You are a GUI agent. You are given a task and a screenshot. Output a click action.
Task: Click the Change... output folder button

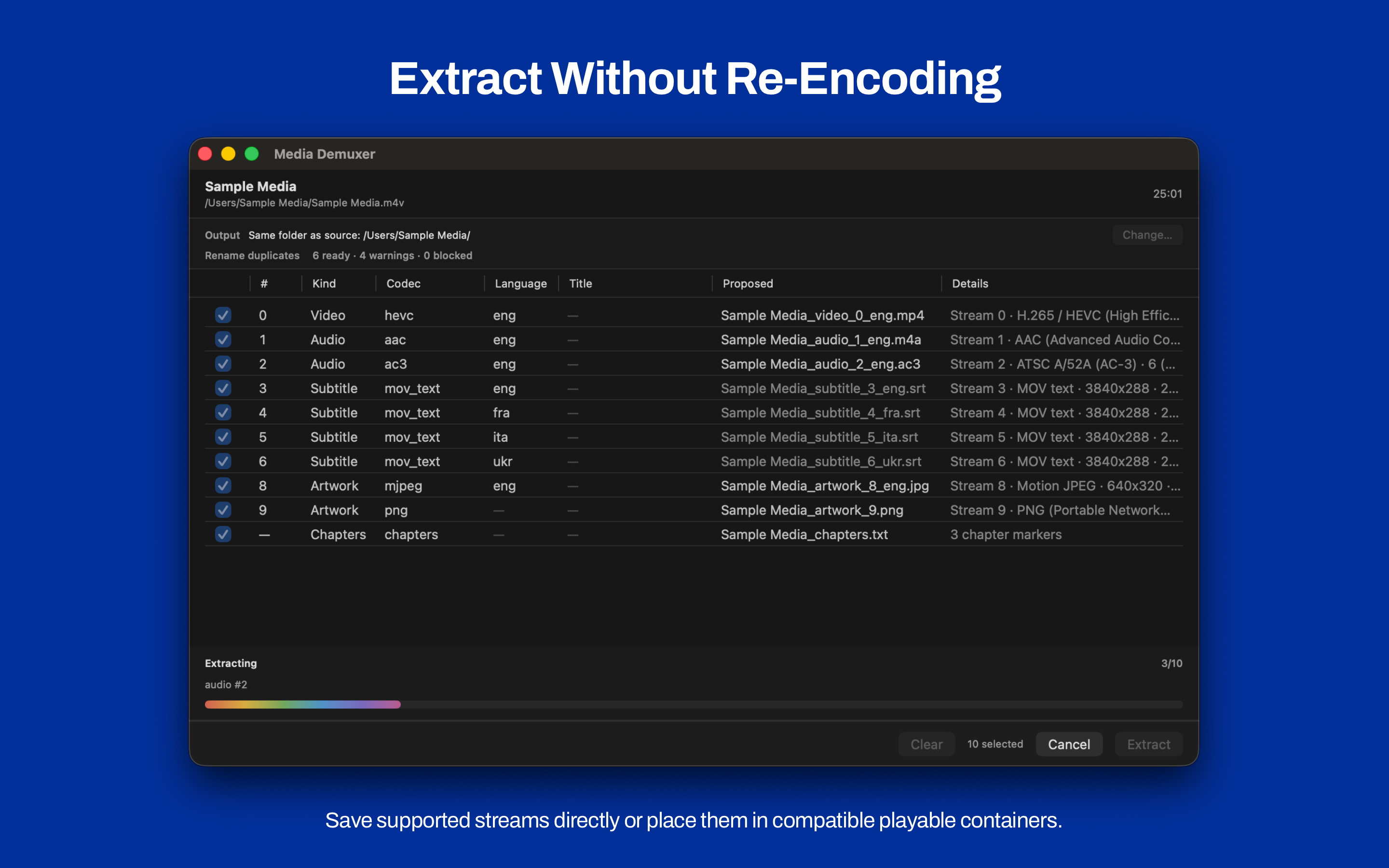1147,235
